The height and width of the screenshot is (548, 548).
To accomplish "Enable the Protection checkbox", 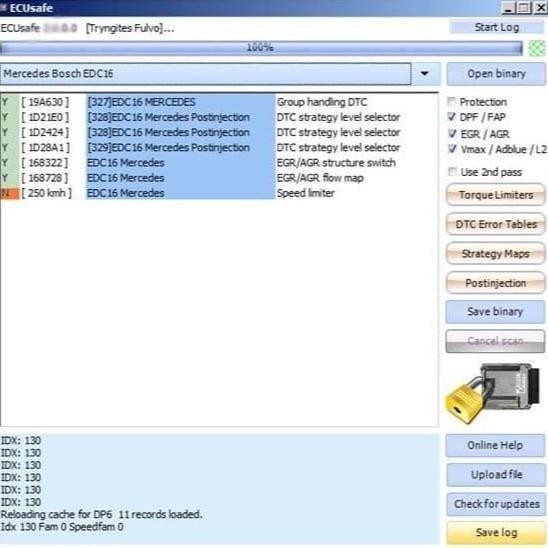I will (x=452, y=102).
